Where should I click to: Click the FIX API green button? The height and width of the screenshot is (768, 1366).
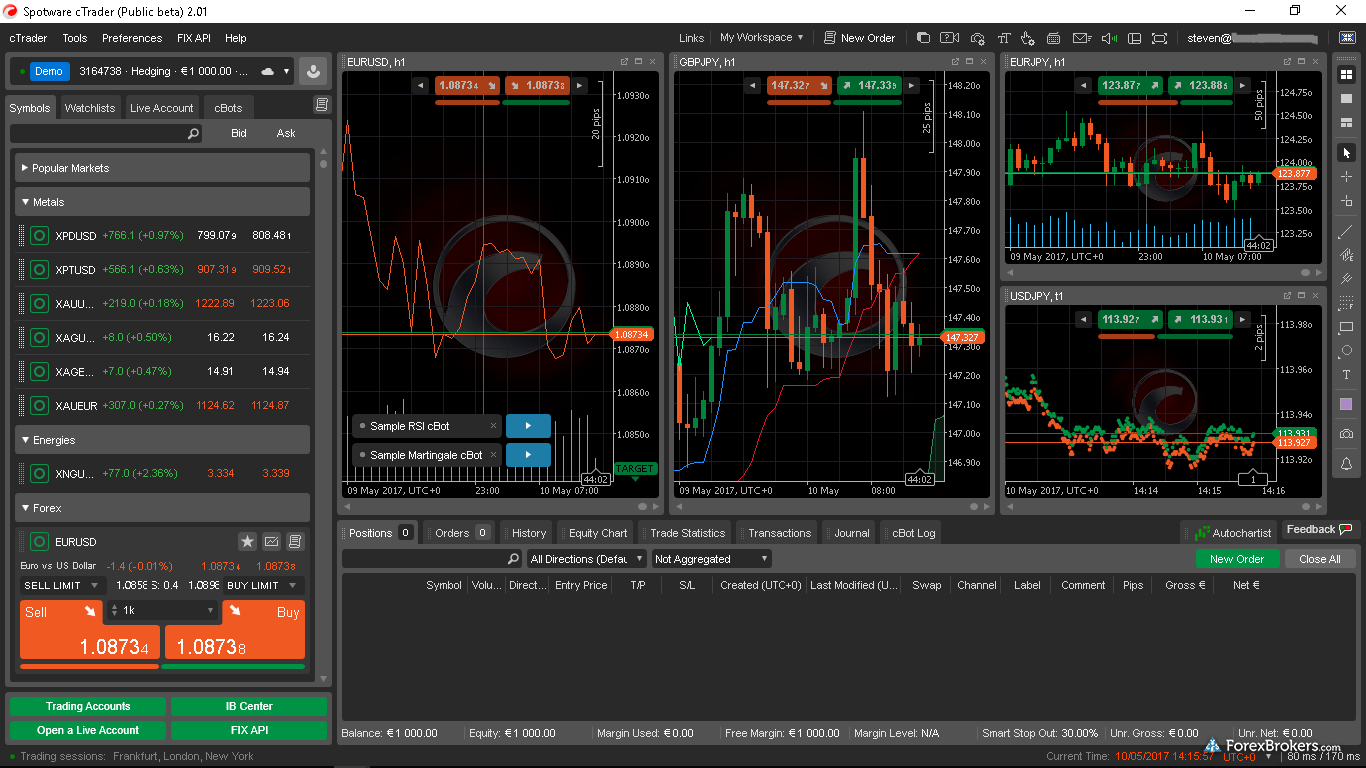click(248, 730)
